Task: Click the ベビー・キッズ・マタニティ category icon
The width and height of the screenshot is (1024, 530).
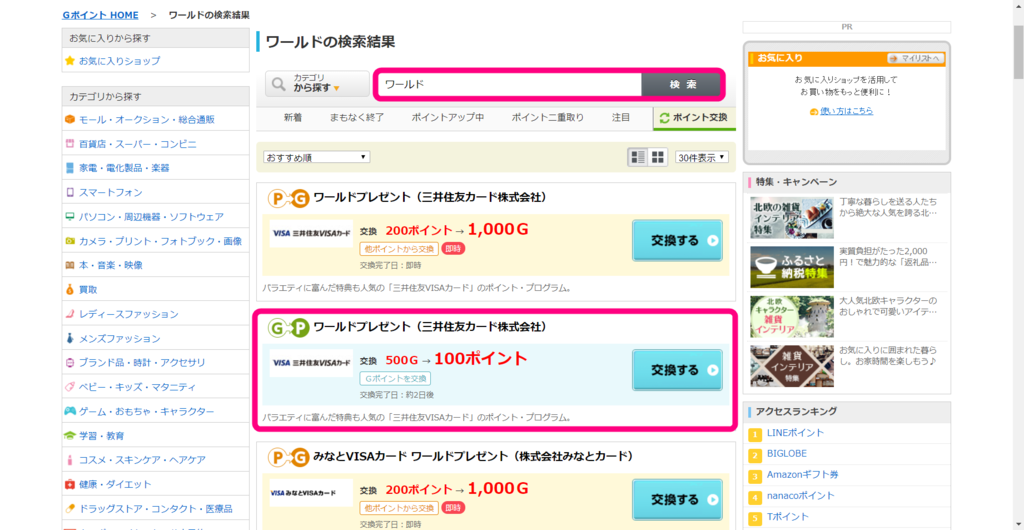Action: point(70,387)
